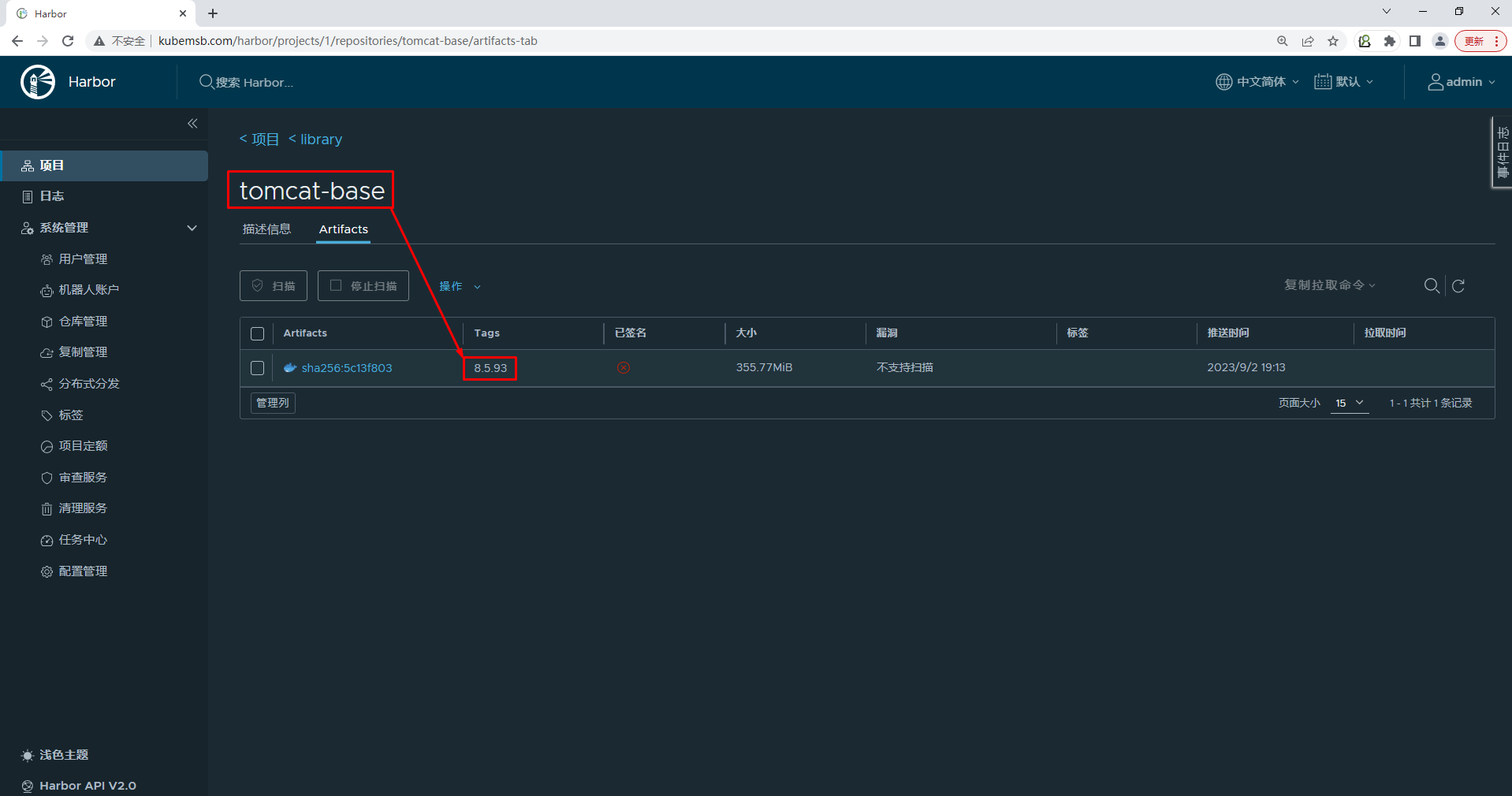The width and height of the screenshot is (1512, 796).
Task: Open browser extensions puzzle icon
Action: 1390,41
